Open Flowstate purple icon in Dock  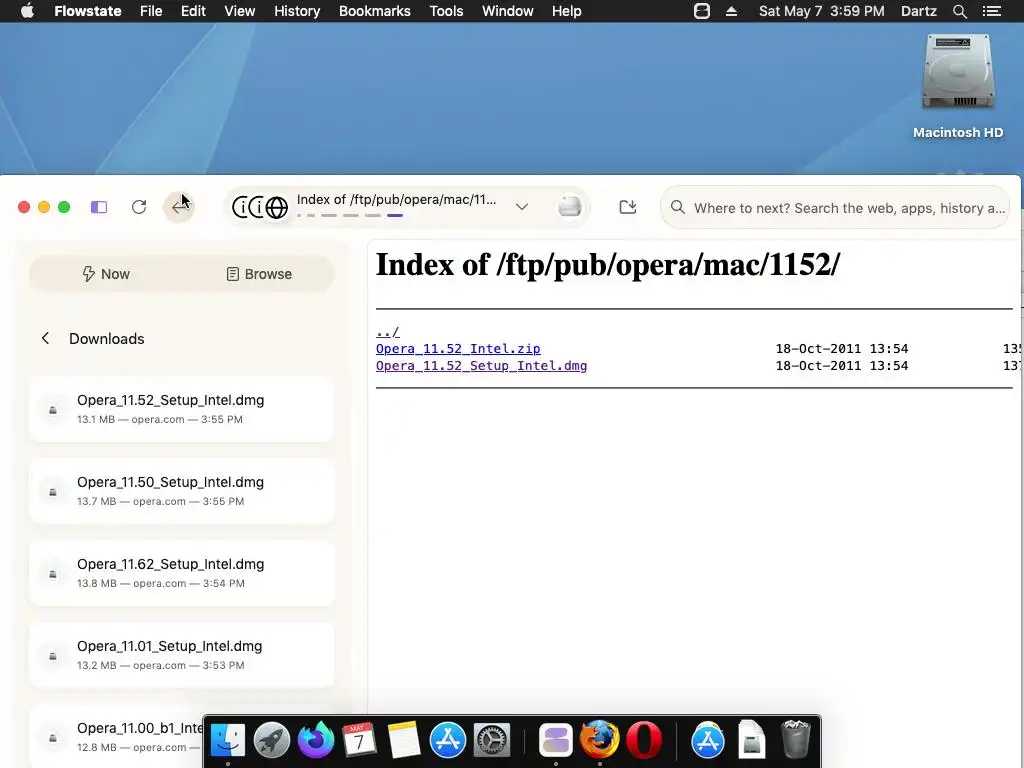[556, 740]
